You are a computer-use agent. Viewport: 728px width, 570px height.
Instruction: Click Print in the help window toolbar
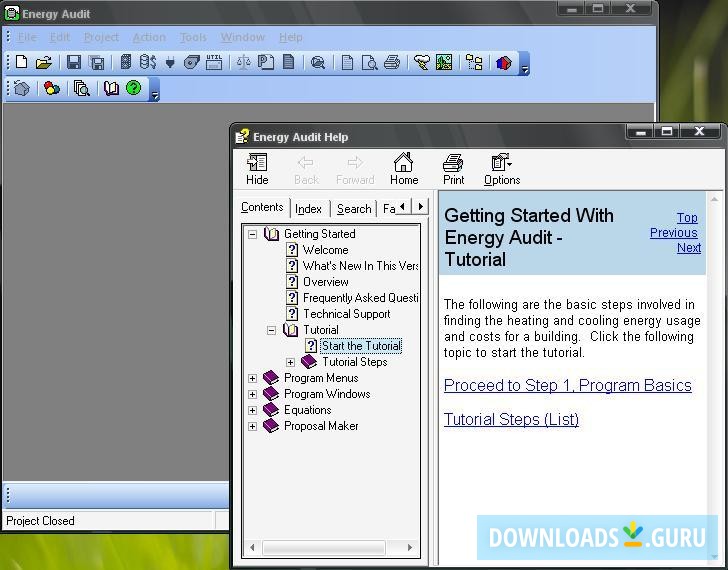pyautogui.click(x=453, y=169)
